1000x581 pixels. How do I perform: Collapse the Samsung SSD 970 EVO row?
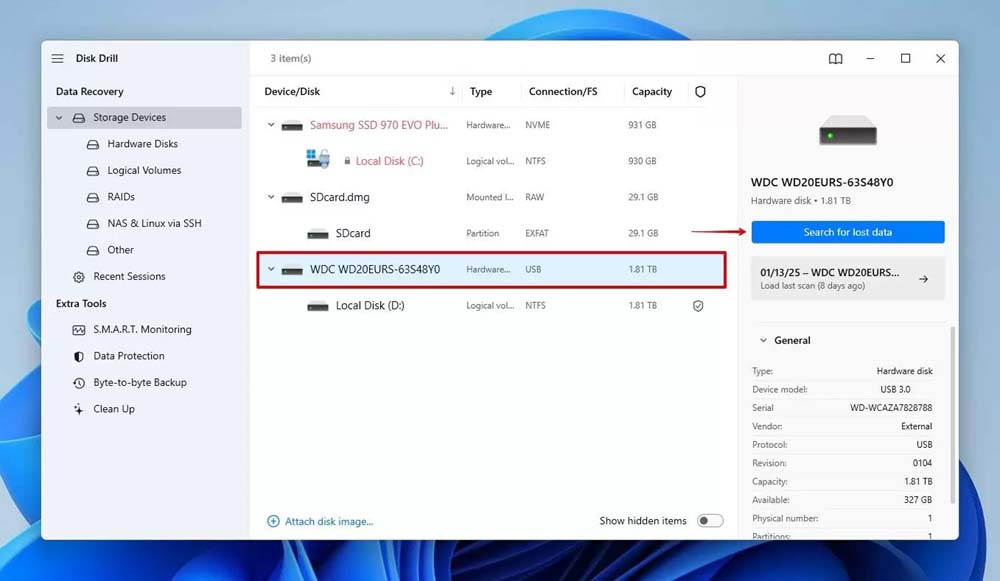click(271, 126)
